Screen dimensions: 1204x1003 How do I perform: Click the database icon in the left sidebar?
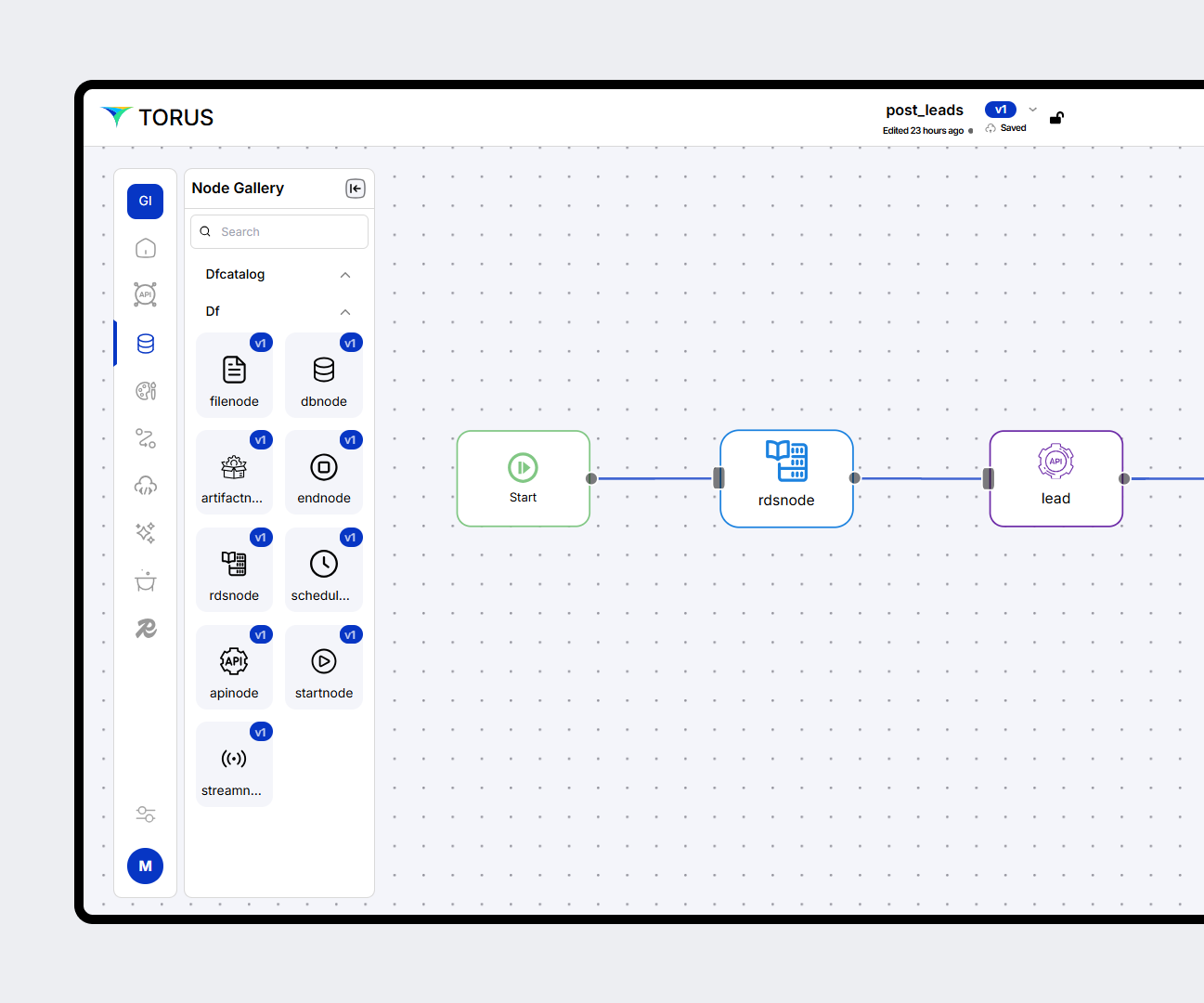point(145,344)
